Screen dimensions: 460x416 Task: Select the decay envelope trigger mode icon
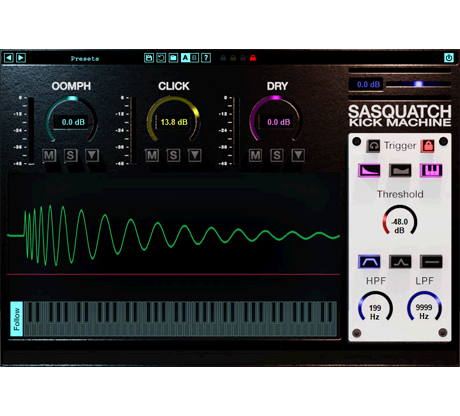tap(370, 170)
